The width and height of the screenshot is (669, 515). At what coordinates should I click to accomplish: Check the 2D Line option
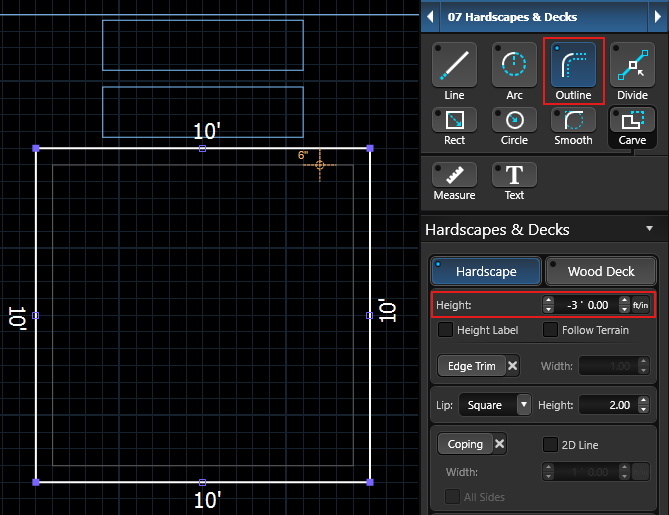pyautogui.click(x=550, y=444)
